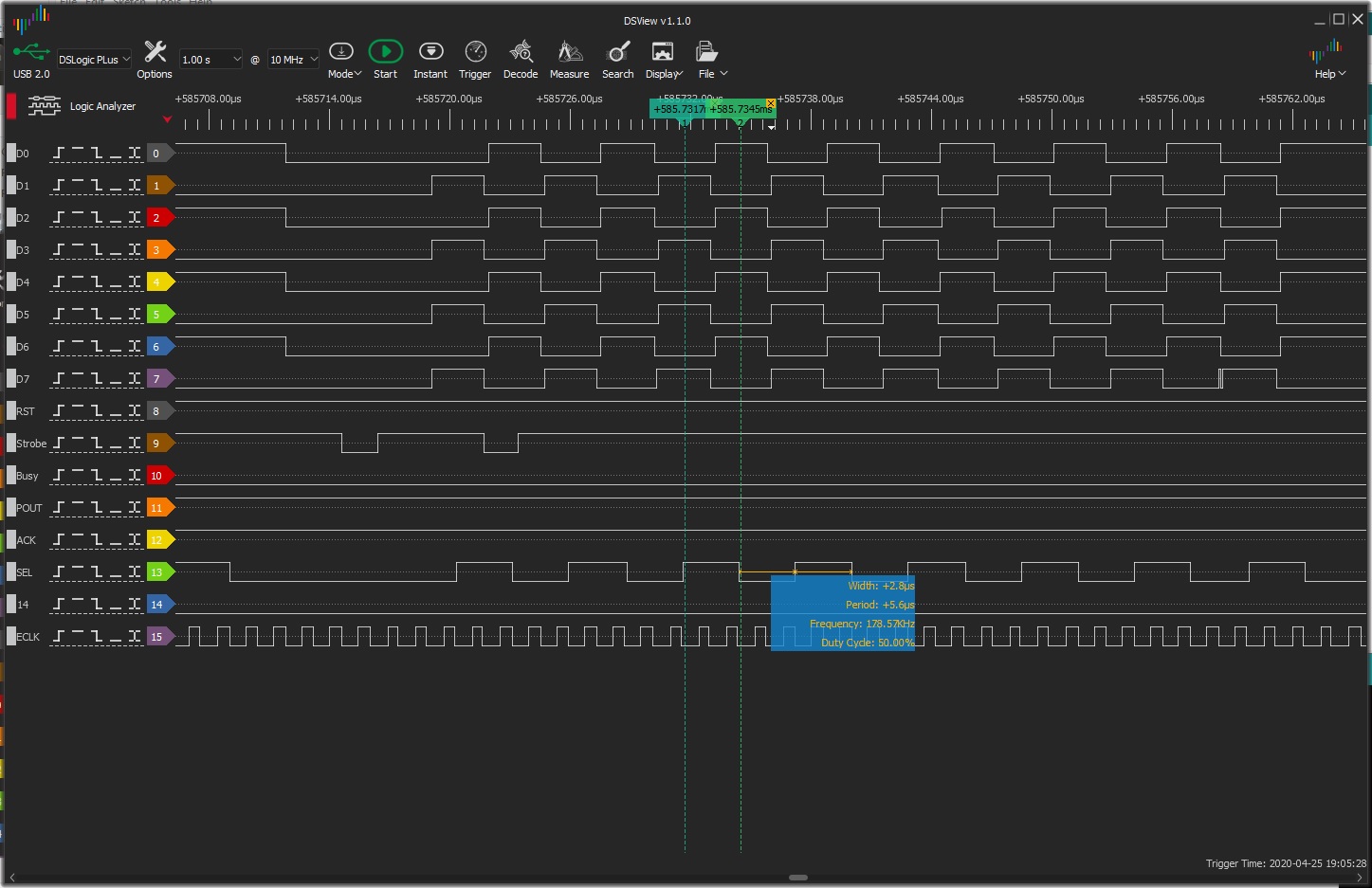Click the Logic Analyzer waveform icon
1372x888 pixels.
coord(44,106)
